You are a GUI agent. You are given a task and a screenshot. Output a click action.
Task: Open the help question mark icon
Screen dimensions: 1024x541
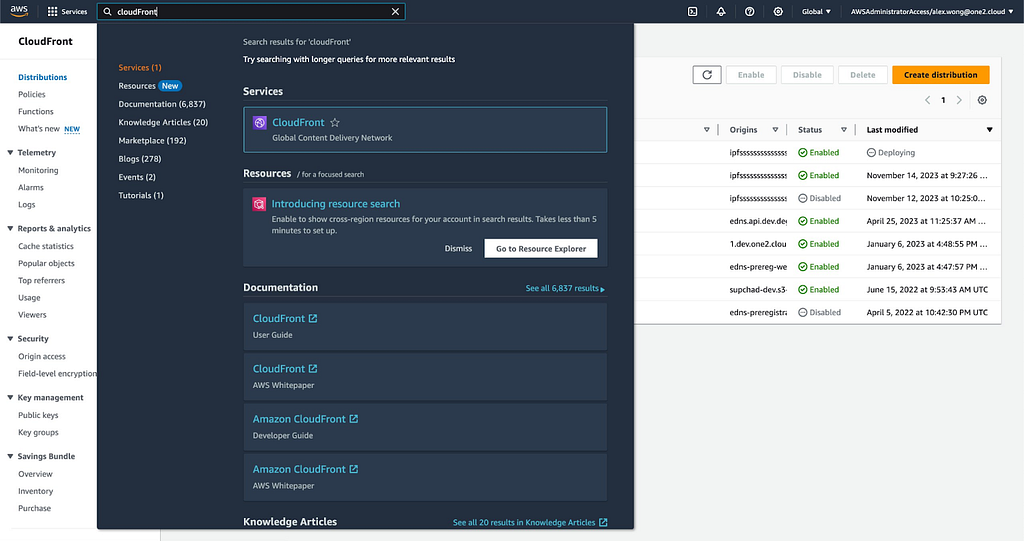point(750,12)
